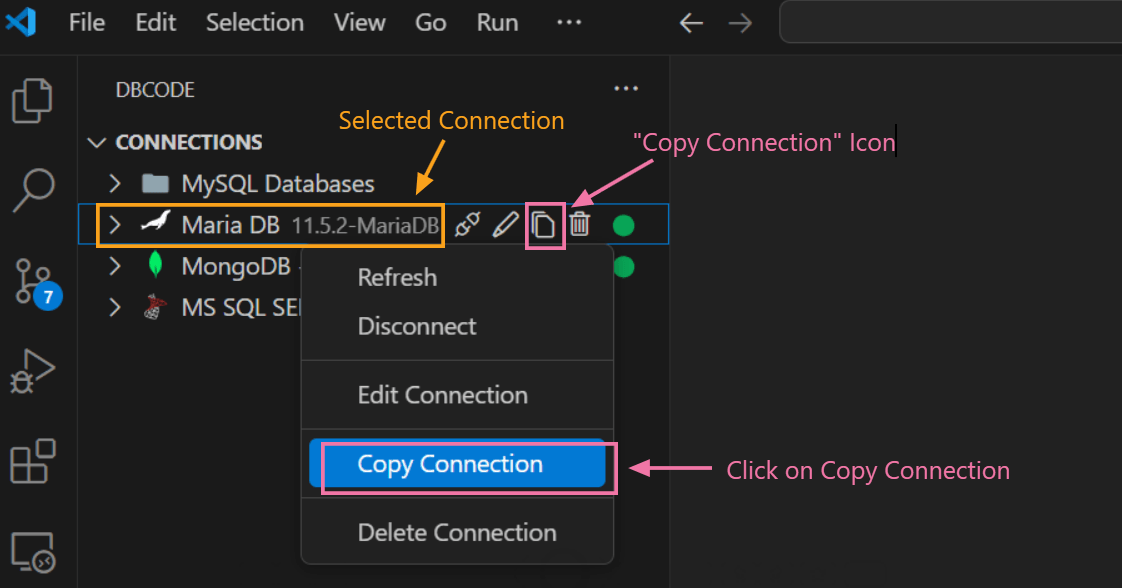This screenshot has height=588, width=1122.
Task: Select the Maria DB connection label
Action: (x=230, y=225)
